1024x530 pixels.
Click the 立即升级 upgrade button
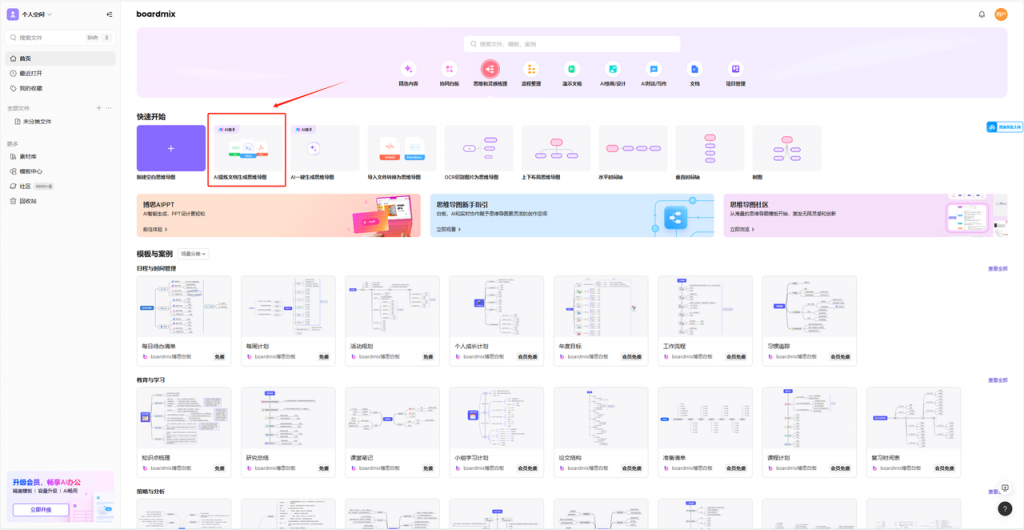point(40,509)
